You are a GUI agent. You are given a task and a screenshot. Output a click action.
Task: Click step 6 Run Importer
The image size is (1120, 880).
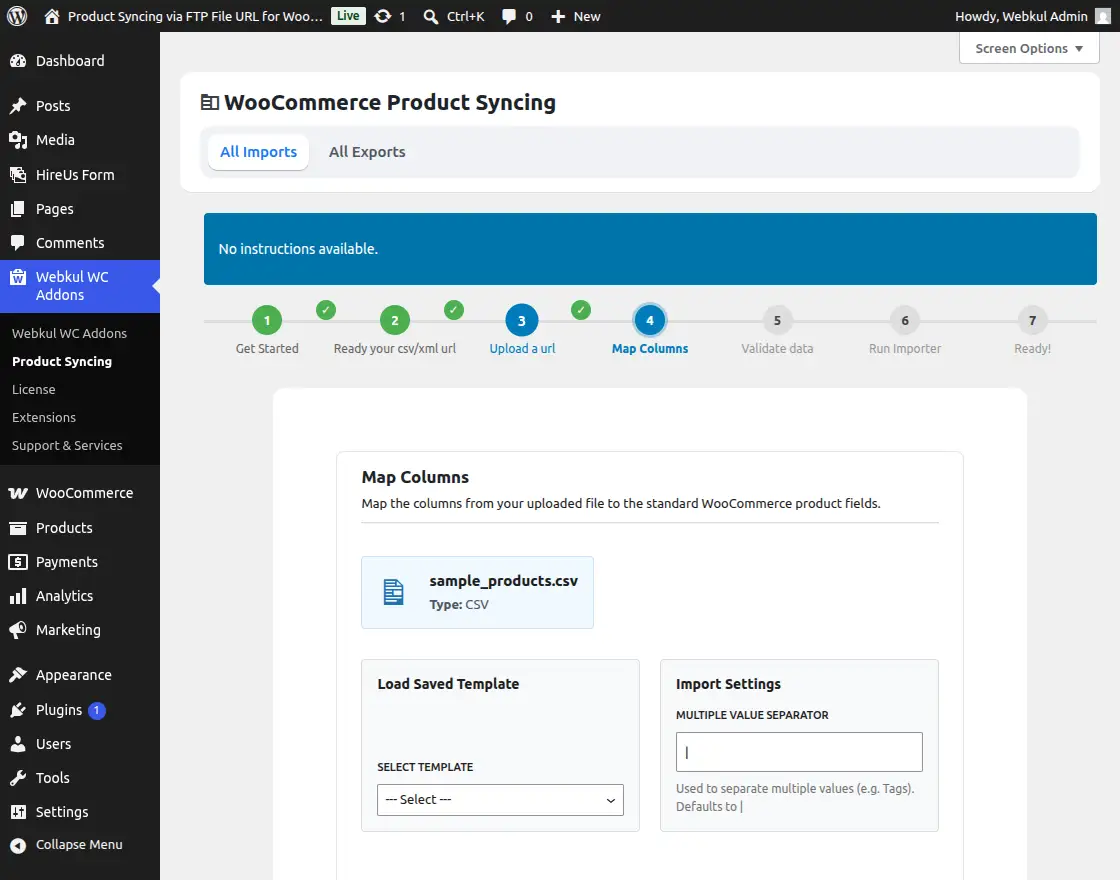point(905,321)
